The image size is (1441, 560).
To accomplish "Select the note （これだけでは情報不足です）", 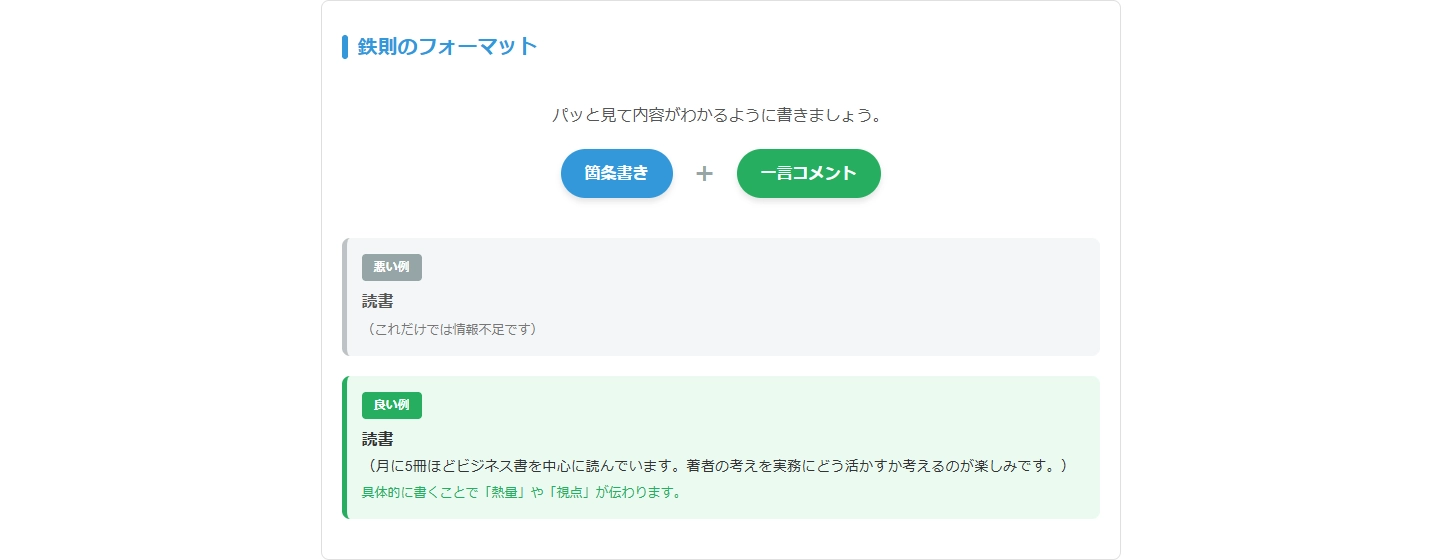I will (453, 329).
